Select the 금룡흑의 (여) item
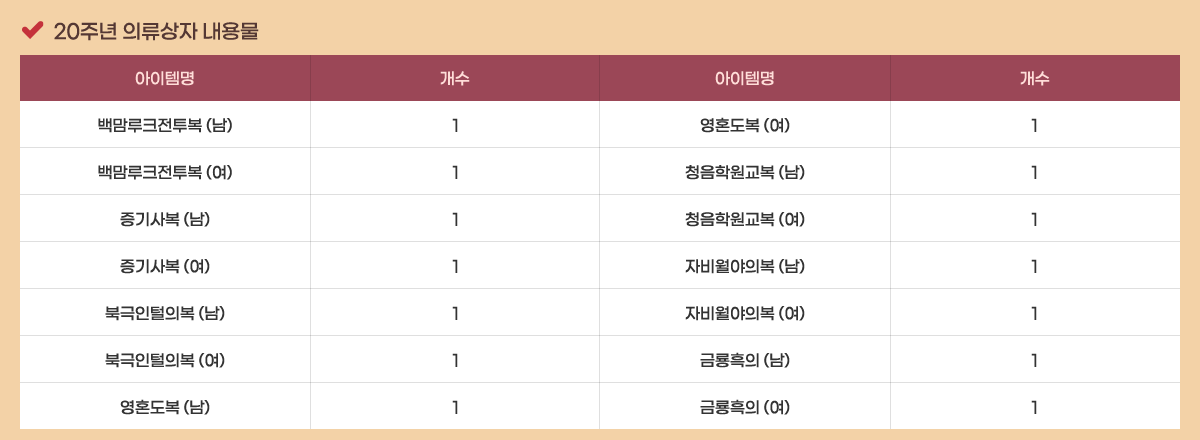 click(745, 407)
